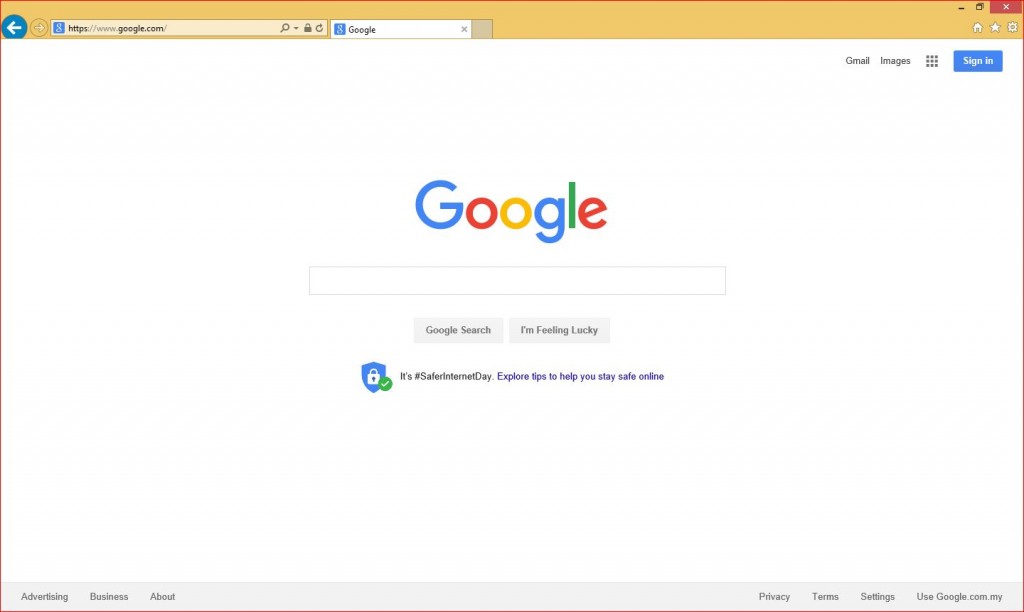Open the About footer link

pyautogui.click(x=163, y=596)
